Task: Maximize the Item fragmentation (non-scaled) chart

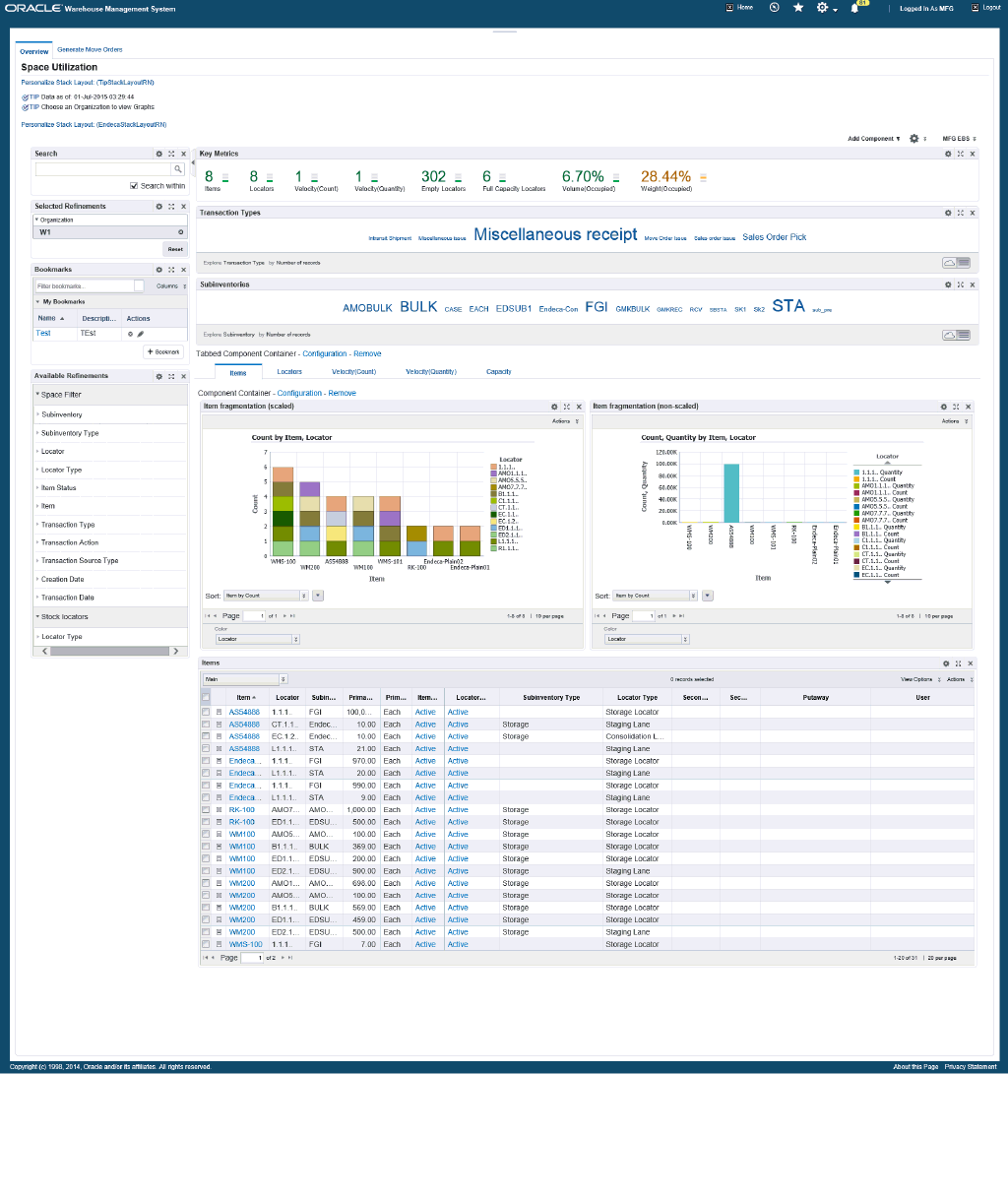Action: [955, 407]
